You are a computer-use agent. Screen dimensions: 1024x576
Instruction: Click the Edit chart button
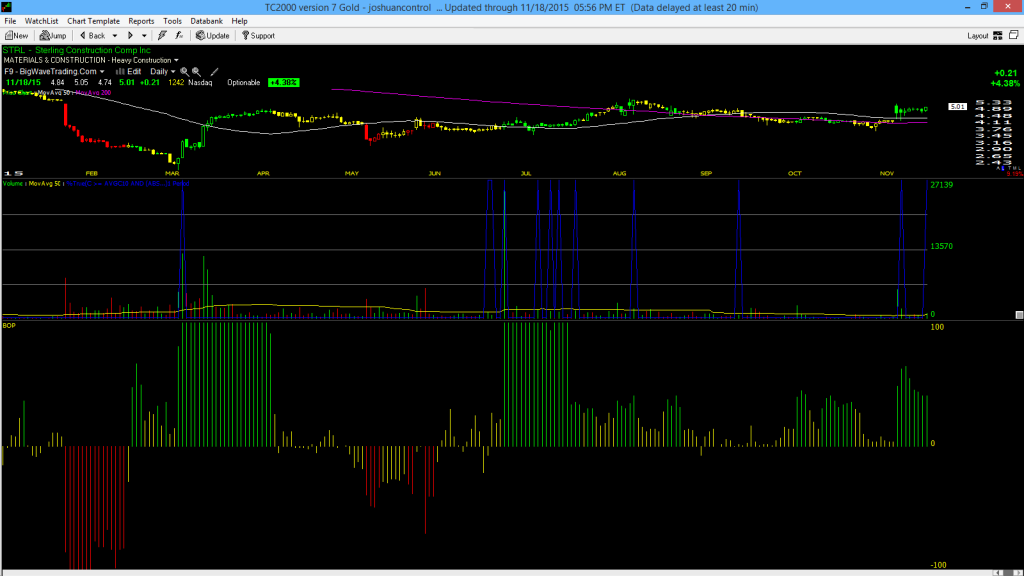(129, 72)
